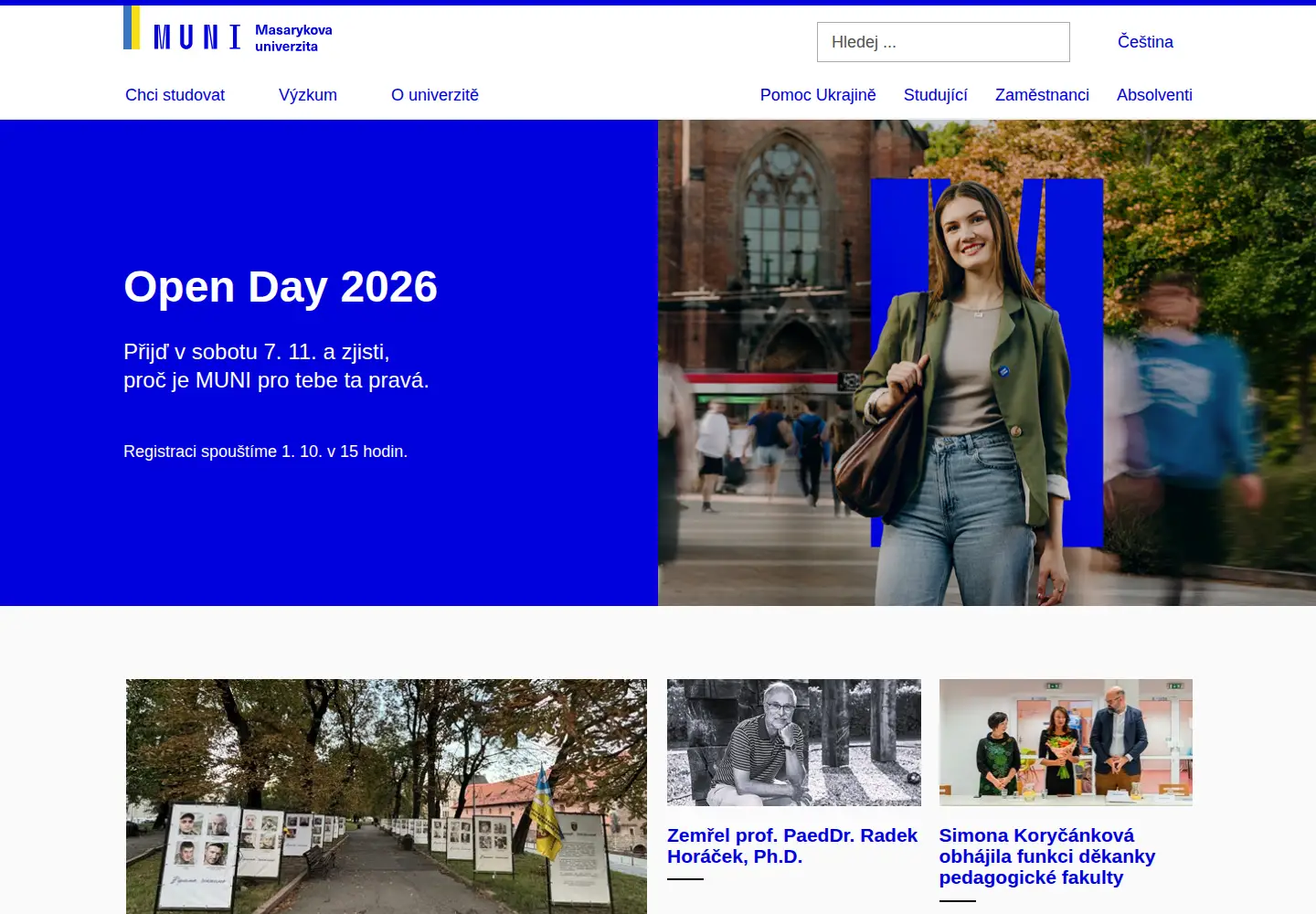Read article Zemřel prof. PaedDr. Radek Horáček
The width and height of the screenshot is (1316, 914).
[x=792, y=845]
